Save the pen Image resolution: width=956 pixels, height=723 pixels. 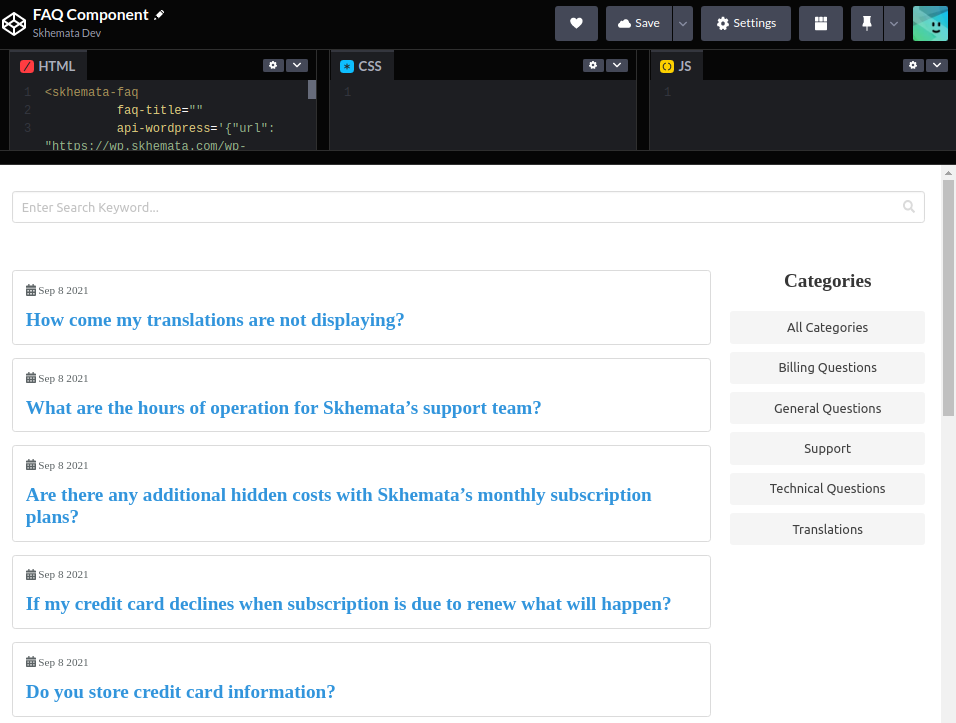638,23
